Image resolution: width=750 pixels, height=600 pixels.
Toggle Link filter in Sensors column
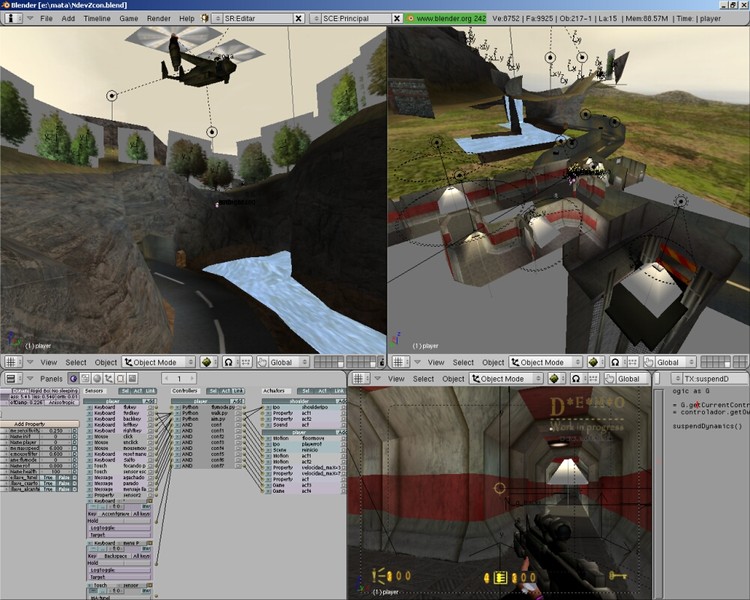click(150, 391)
